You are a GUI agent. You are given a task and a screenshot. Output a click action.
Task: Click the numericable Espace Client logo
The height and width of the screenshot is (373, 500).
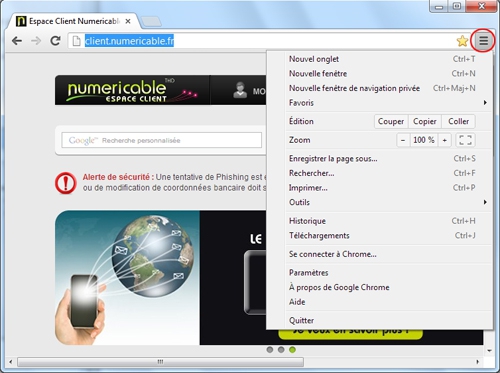point(132,90)
